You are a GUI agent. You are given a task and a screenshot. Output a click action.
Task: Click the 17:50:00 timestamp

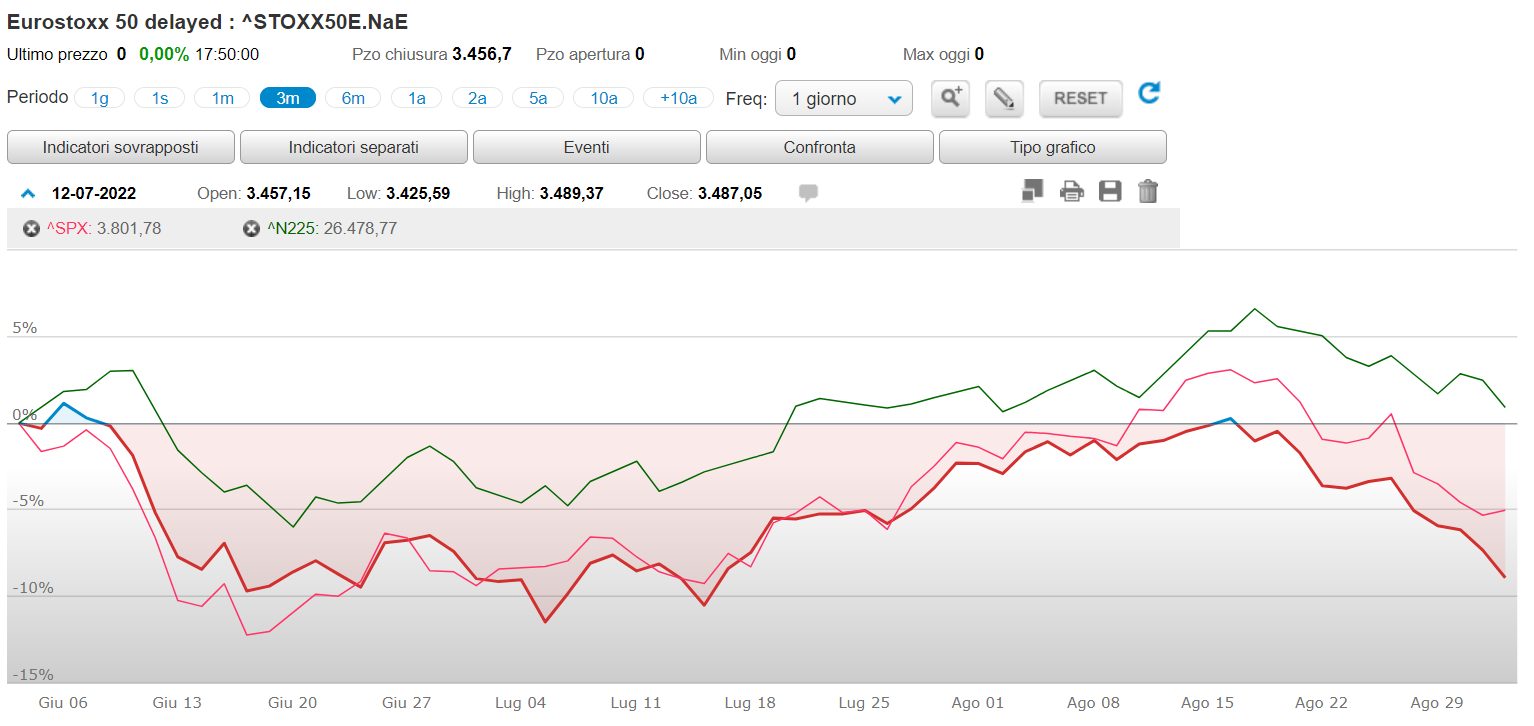coord(227,54)
